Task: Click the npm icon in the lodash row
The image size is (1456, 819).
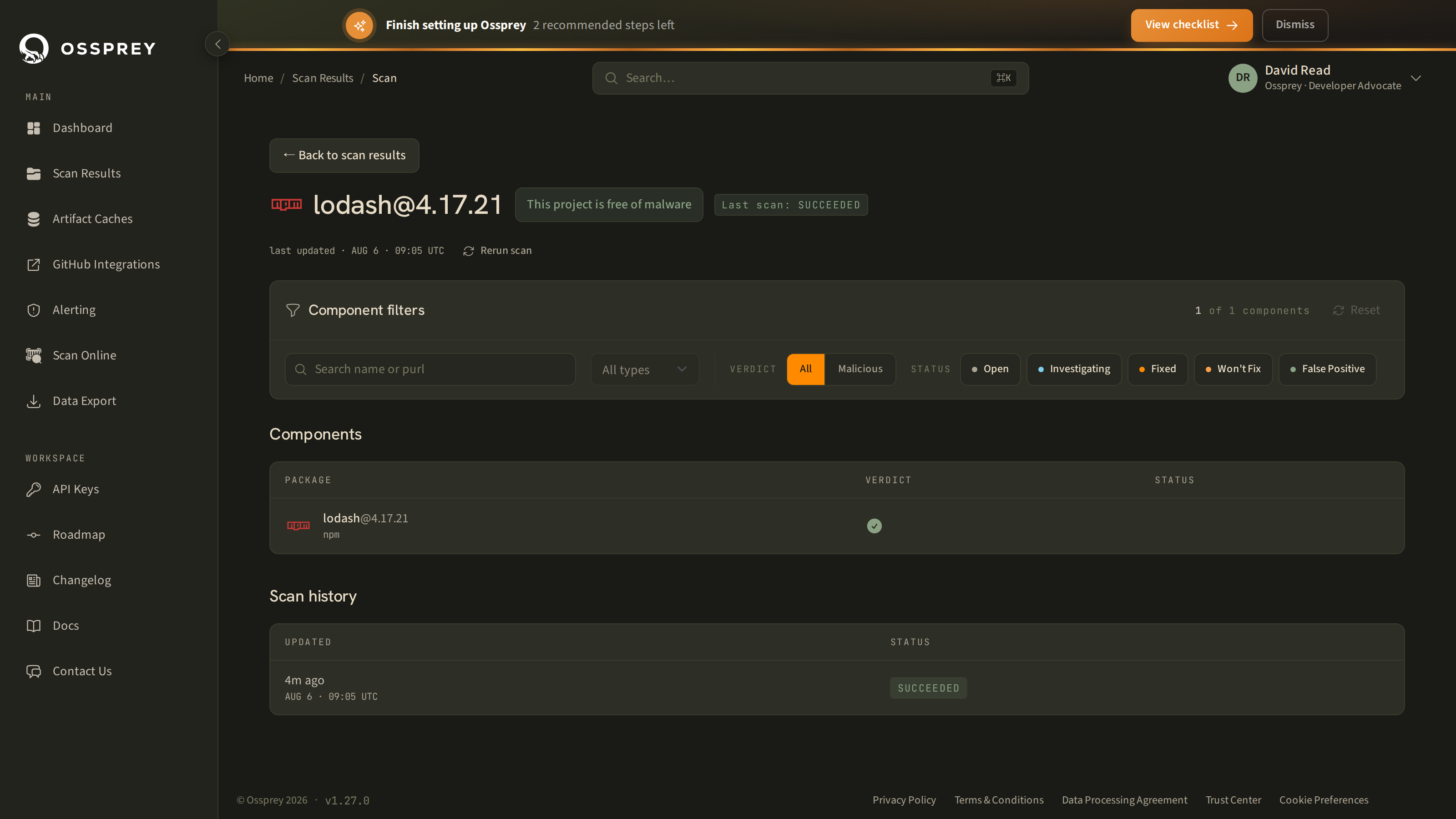Action: pos(298,526)
